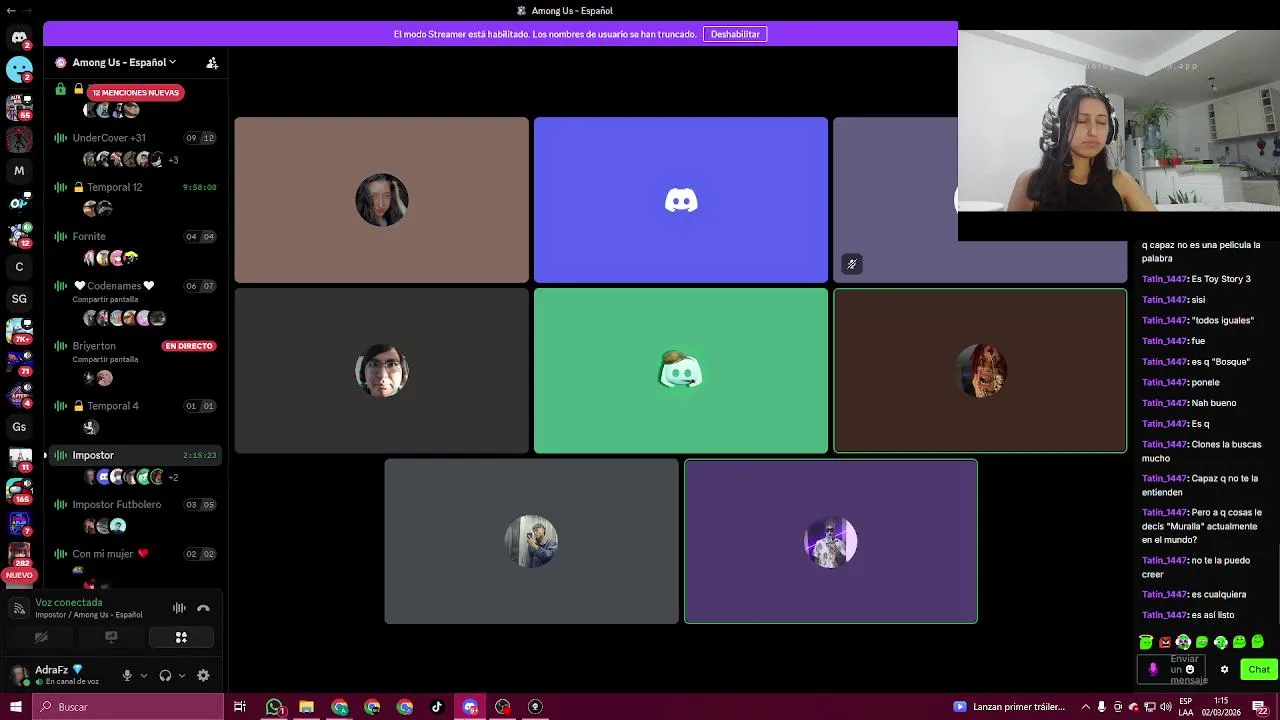Disconnect from voice with hang-up icon
This screenshot has width=1280, height=720.
point(203,608)
